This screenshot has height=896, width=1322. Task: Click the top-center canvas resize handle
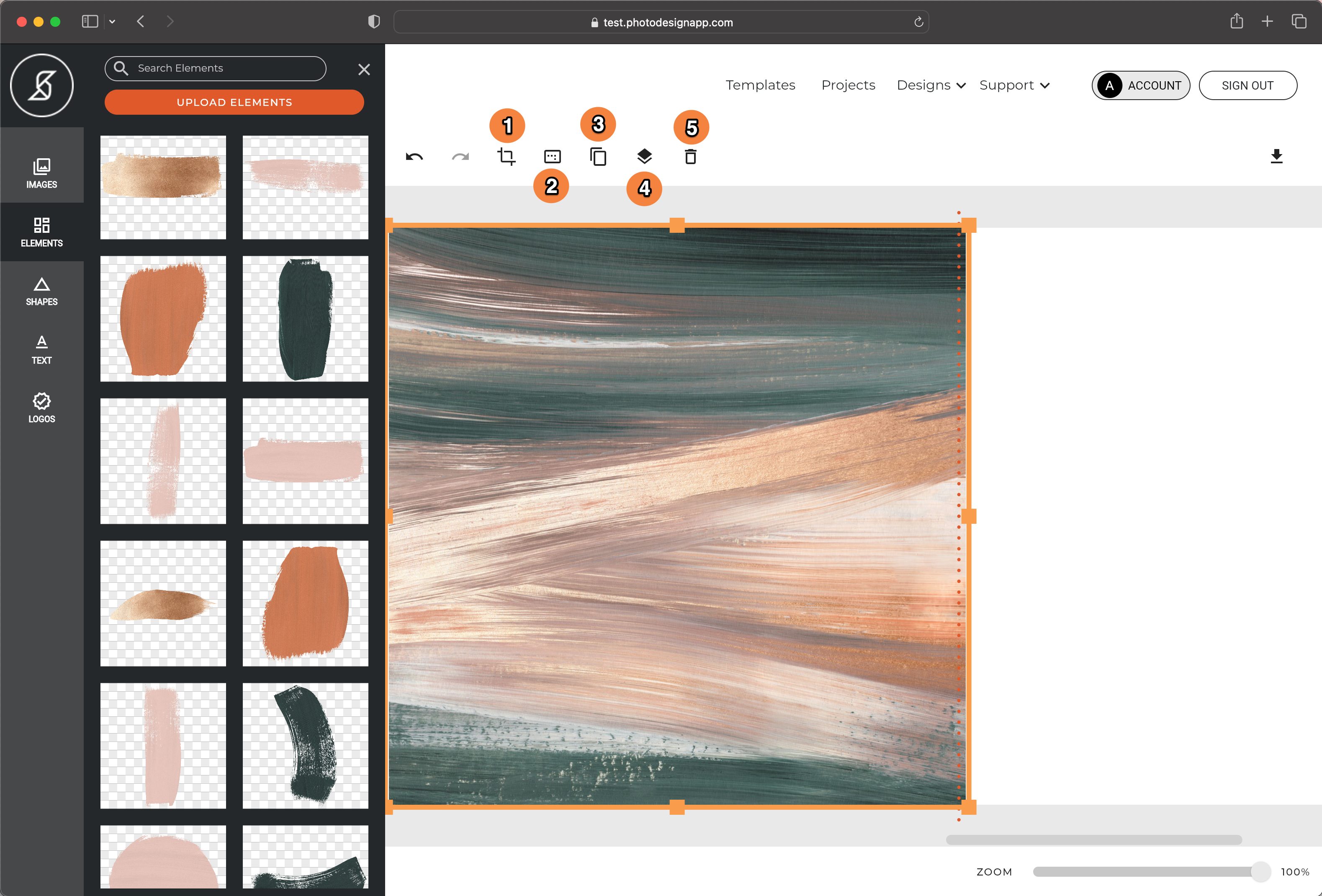(x=677, y=225)
